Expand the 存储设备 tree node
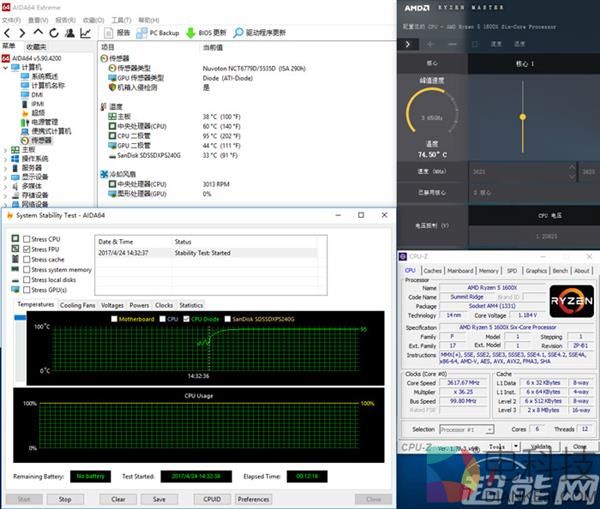600x509 pixels. point(5,196)
